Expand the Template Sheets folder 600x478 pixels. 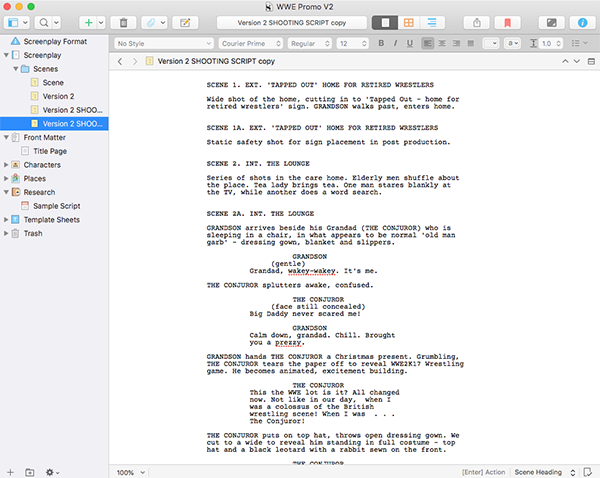(6, 220)
